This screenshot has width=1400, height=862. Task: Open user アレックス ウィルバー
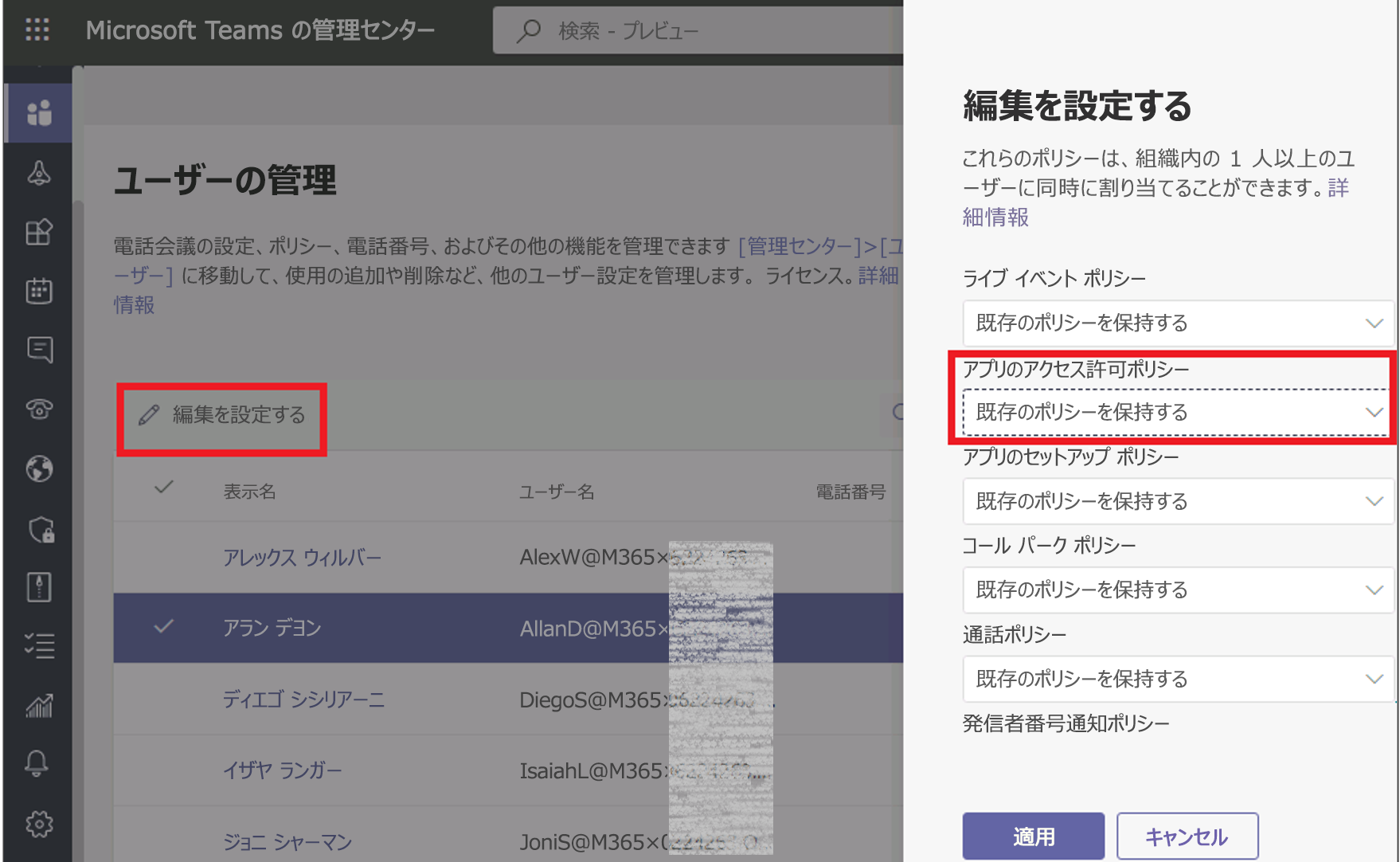click(302, 557)
